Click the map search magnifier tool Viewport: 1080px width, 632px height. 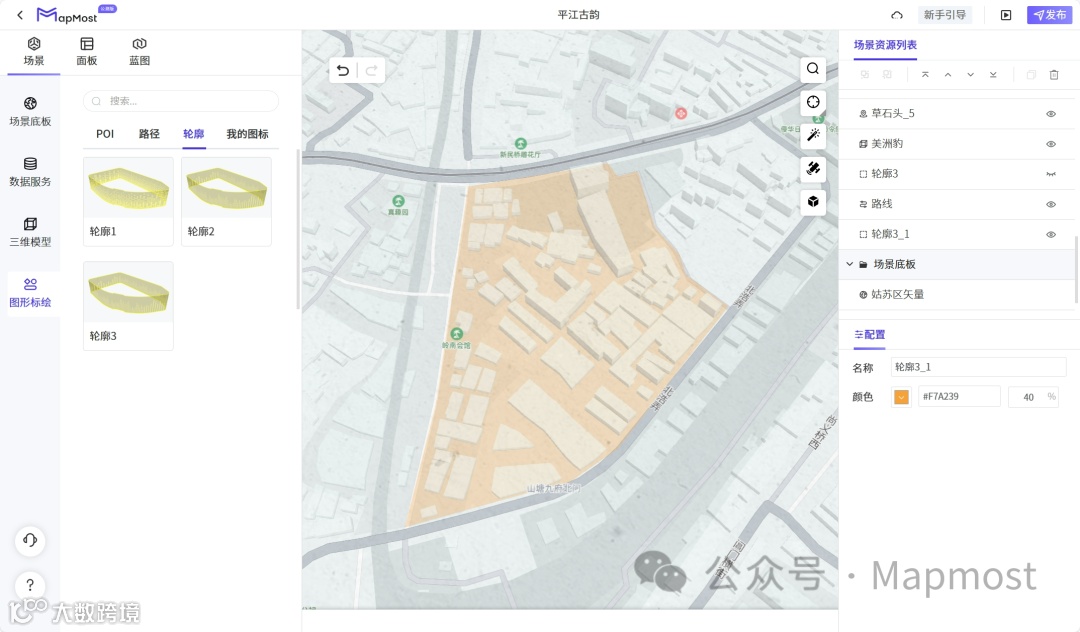click(813, 69)
